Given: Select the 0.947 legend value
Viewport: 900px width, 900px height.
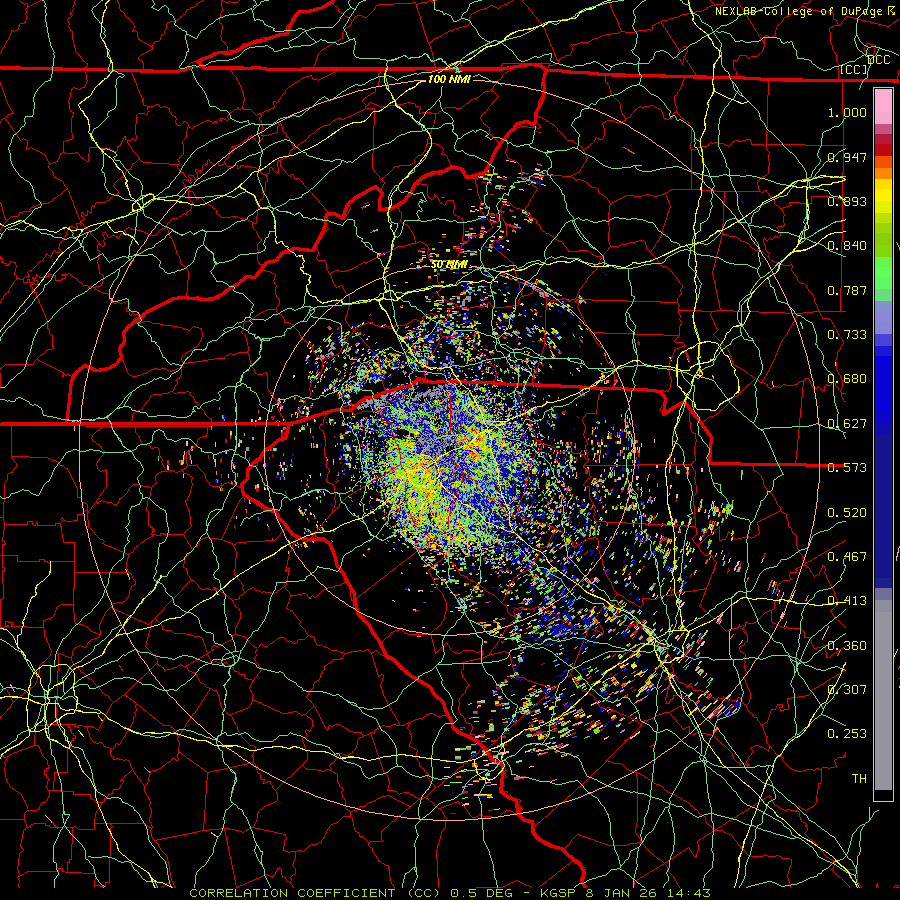Looking at the screenshot, I should tap(847, 157).
